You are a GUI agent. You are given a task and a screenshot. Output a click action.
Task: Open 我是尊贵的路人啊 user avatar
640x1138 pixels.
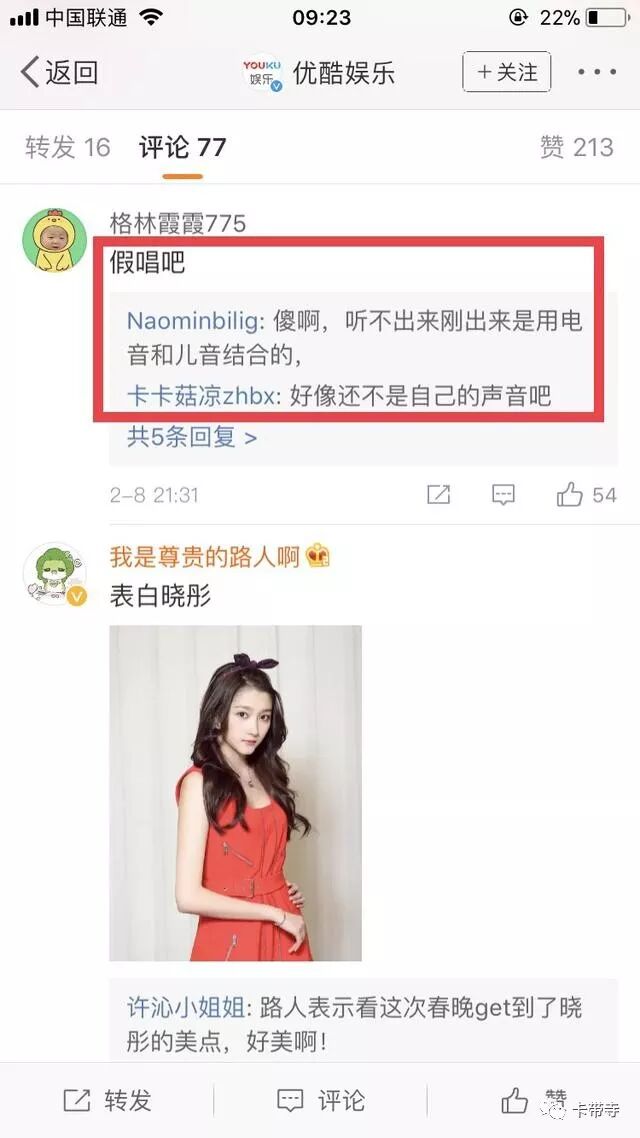click(54, 574)
